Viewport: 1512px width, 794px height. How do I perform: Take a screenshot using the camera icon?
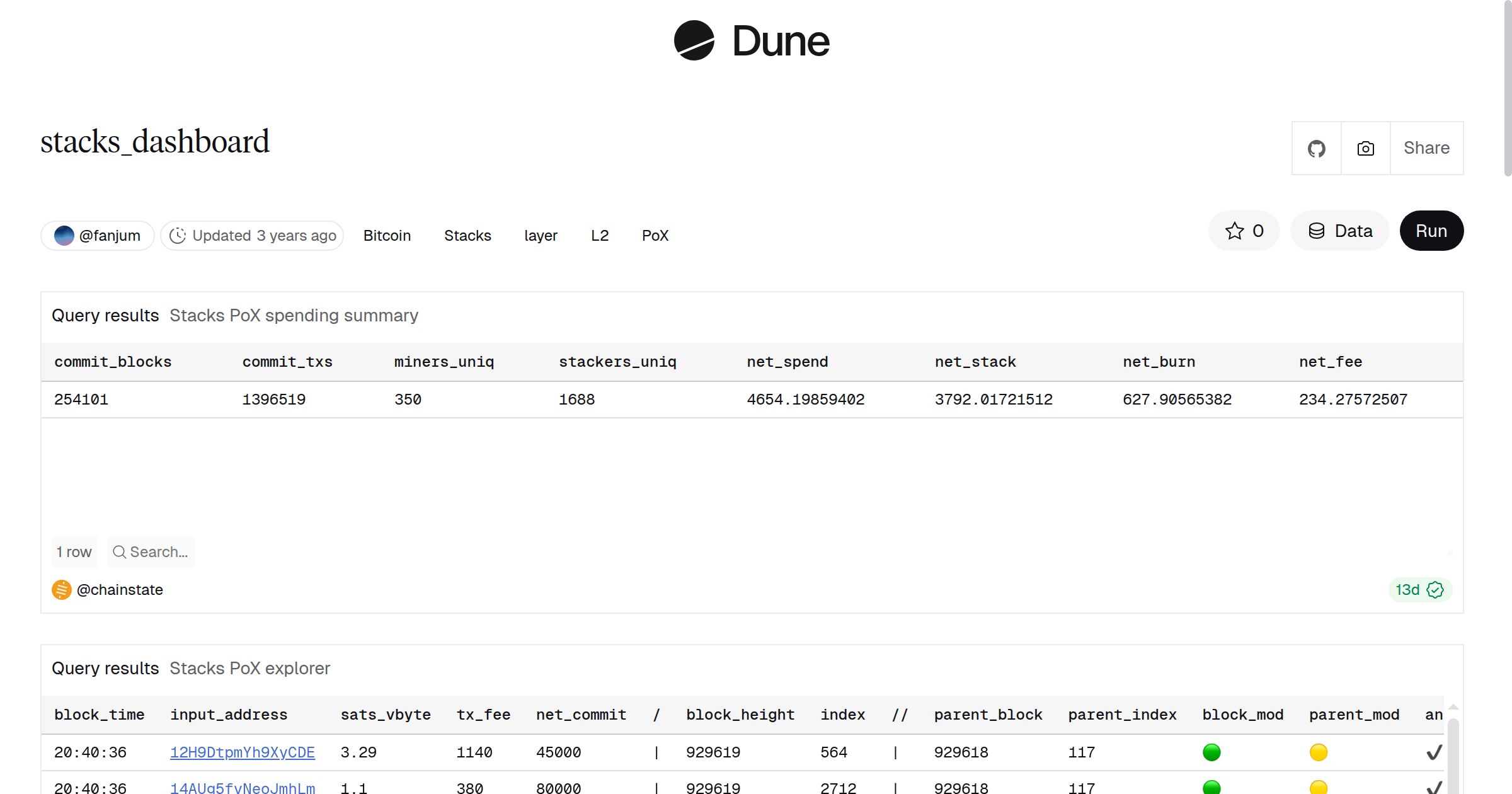pyautogui.click(x=1365, y=148)
